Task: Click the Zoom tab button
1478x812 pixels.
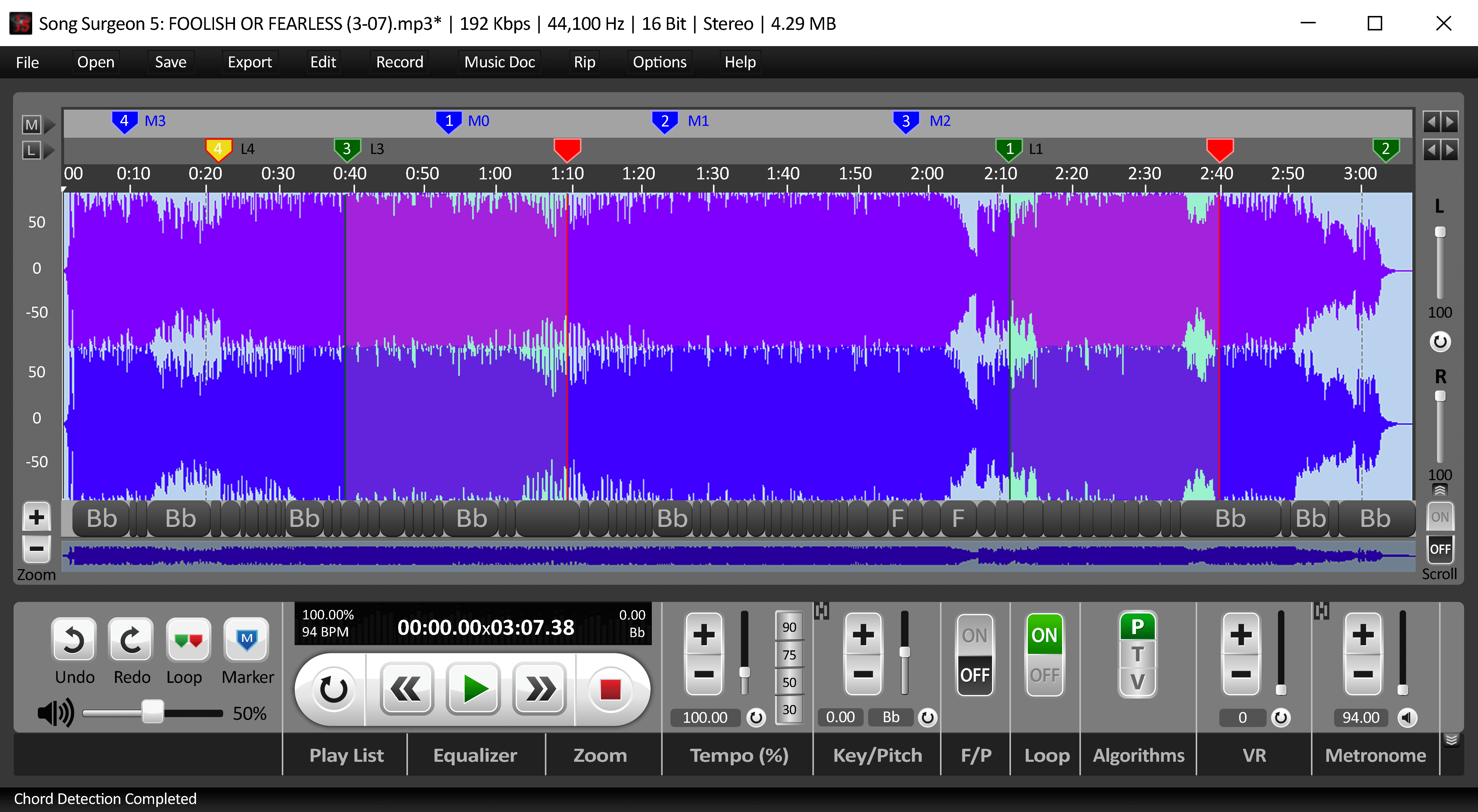Action: pos(600,755)
